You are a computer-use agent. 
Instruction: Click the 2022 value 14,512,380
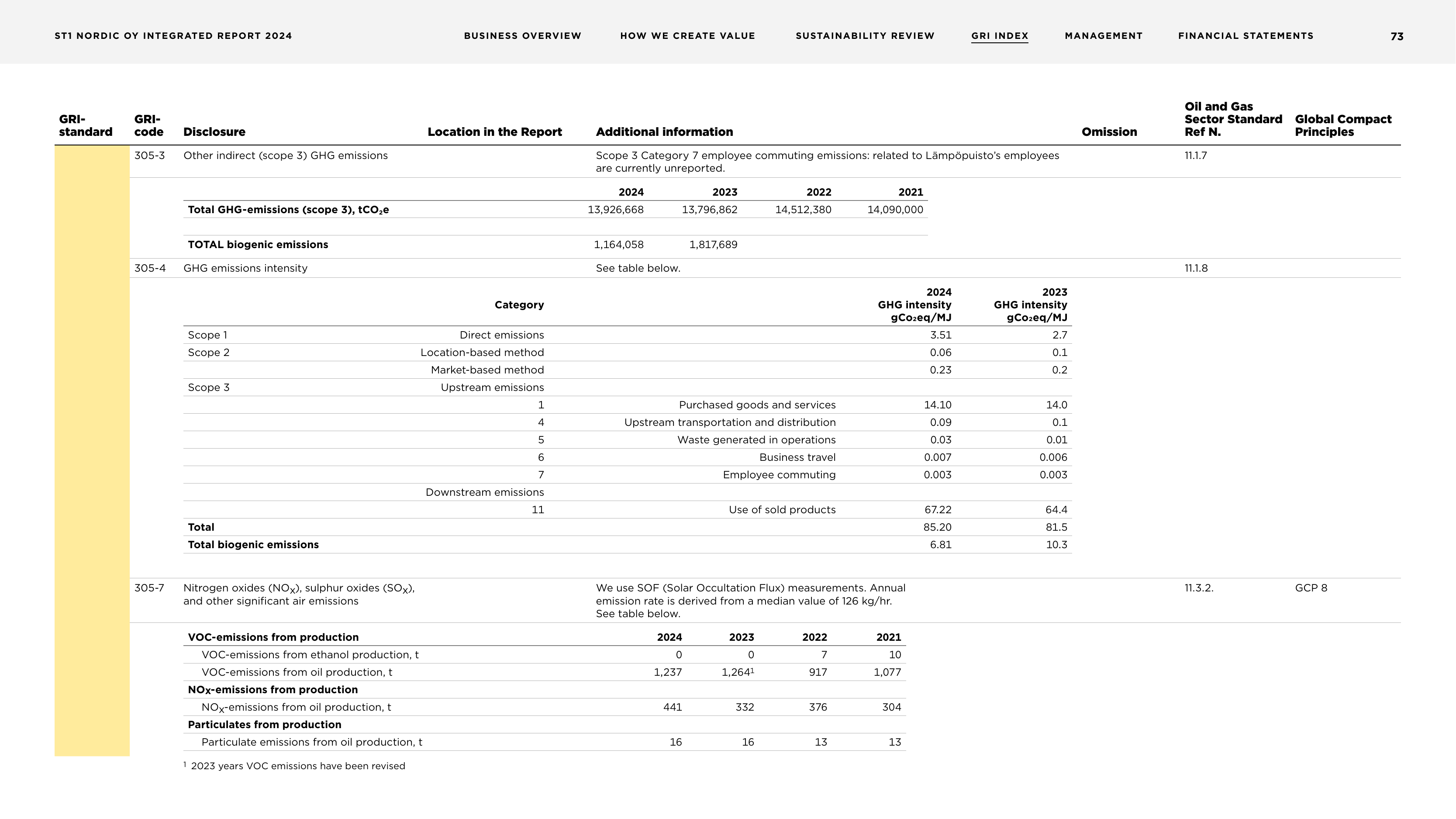click(803, 210)
